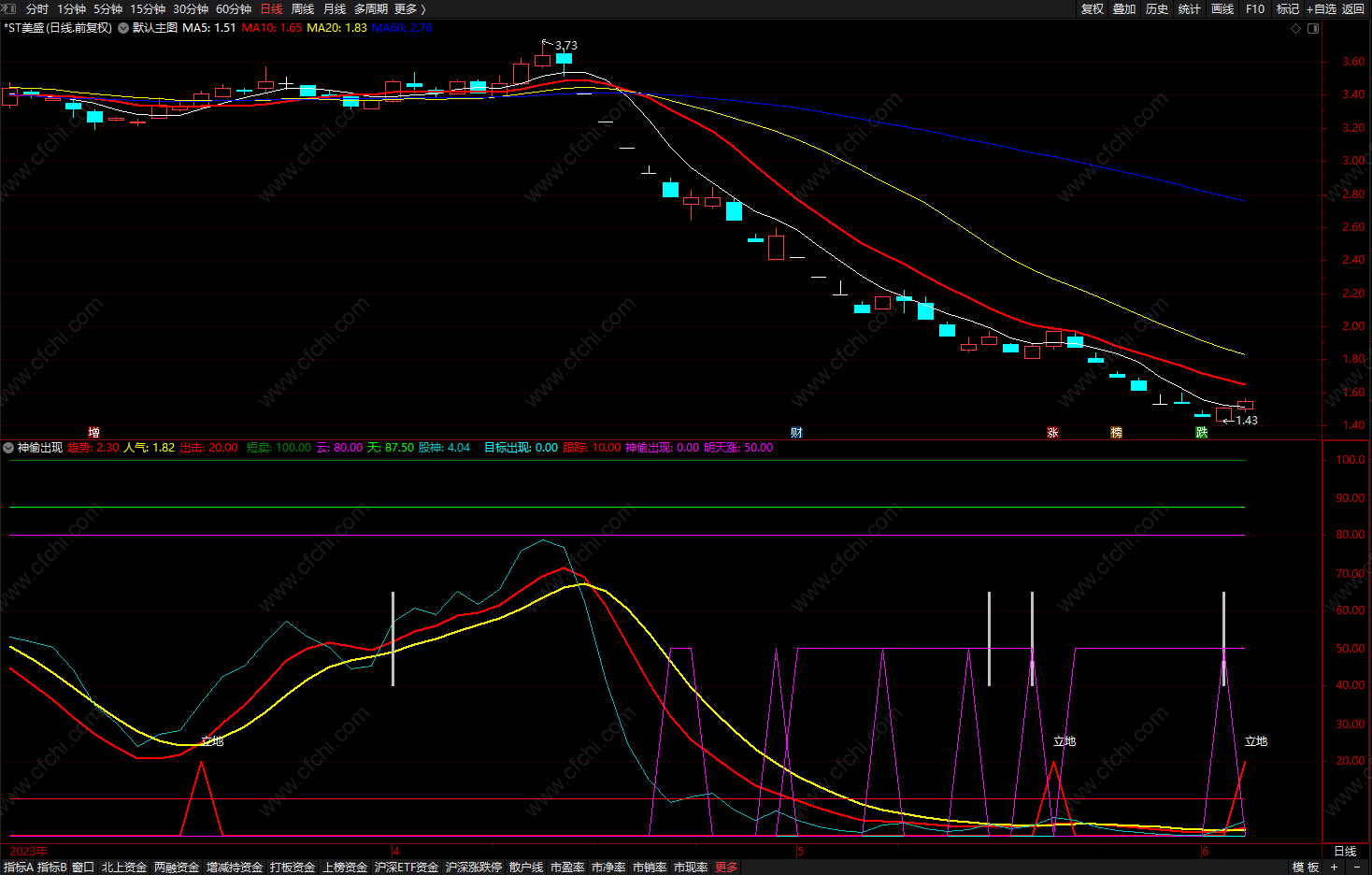Screen dimensions: 1372x875
Task: Toggle the side panel icon at top right
Action: [x=1313, y=28]
